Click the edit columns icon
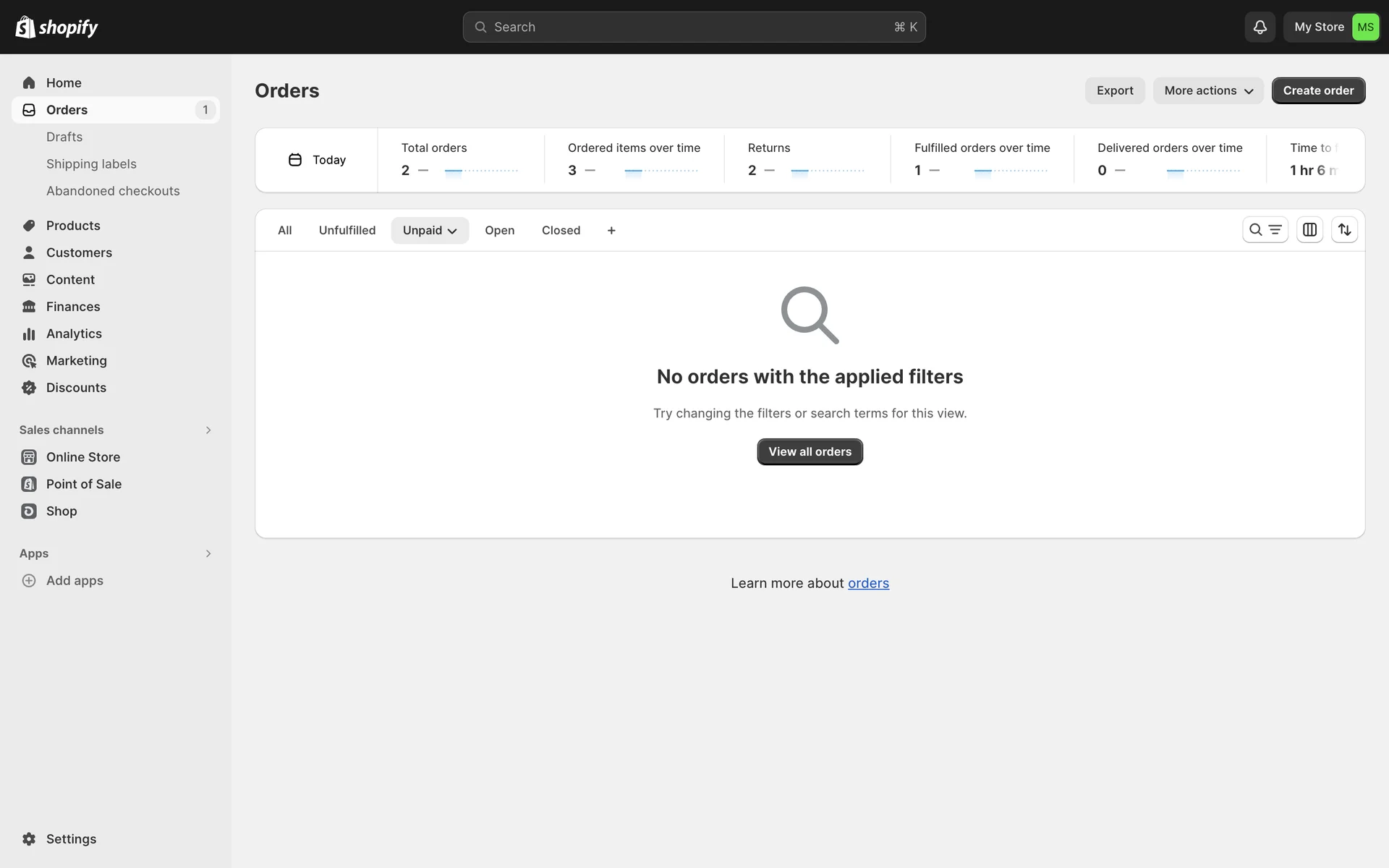The height and width of the screenshot is (868, 1389). pyautogui.click(x=1309, y=230)
